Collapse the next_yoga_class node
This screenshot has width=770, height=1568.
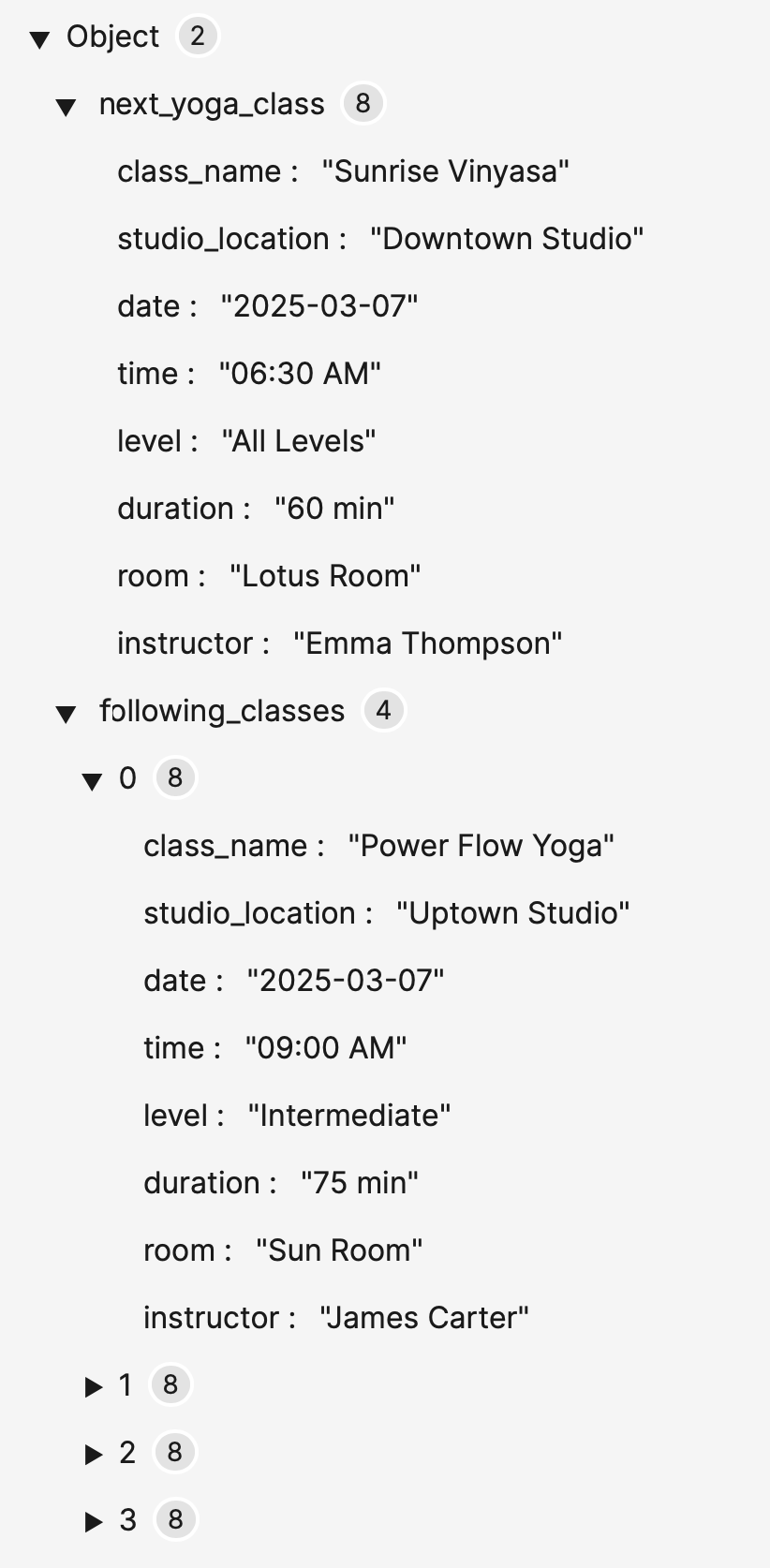[66, 107]
